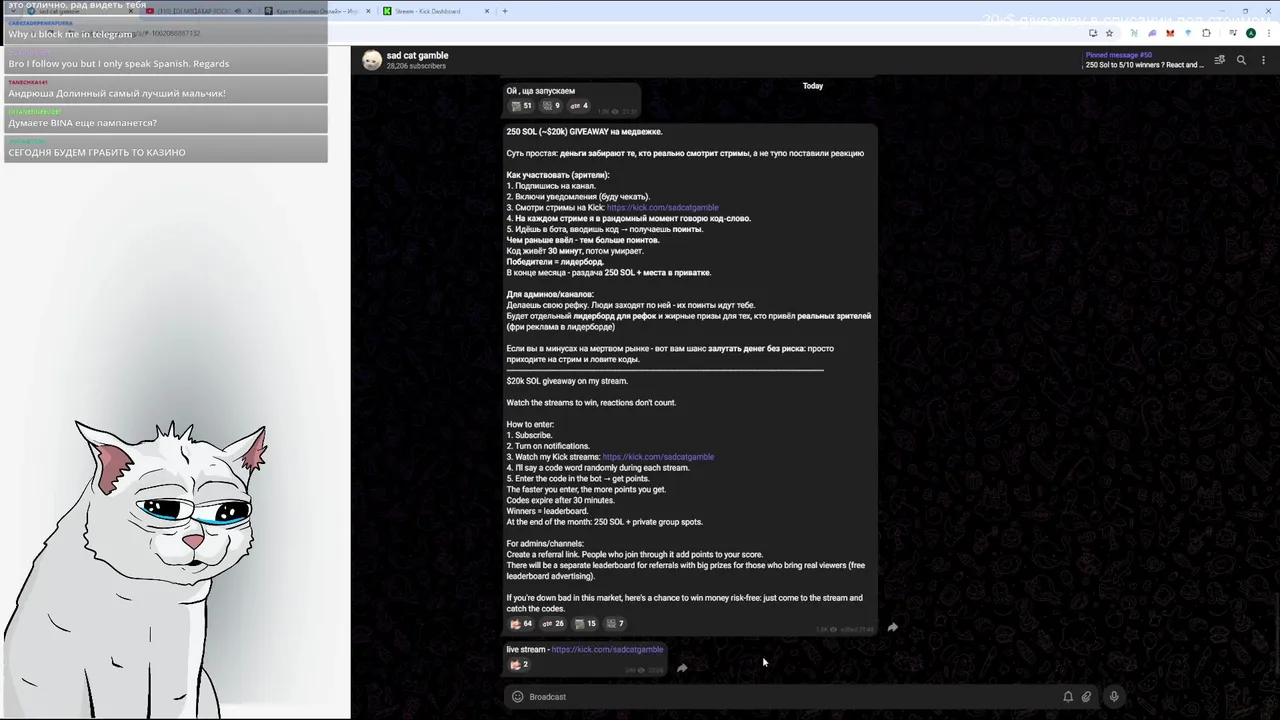Switch to the Крипто-Казино Онлайн tab

point(317,11)
